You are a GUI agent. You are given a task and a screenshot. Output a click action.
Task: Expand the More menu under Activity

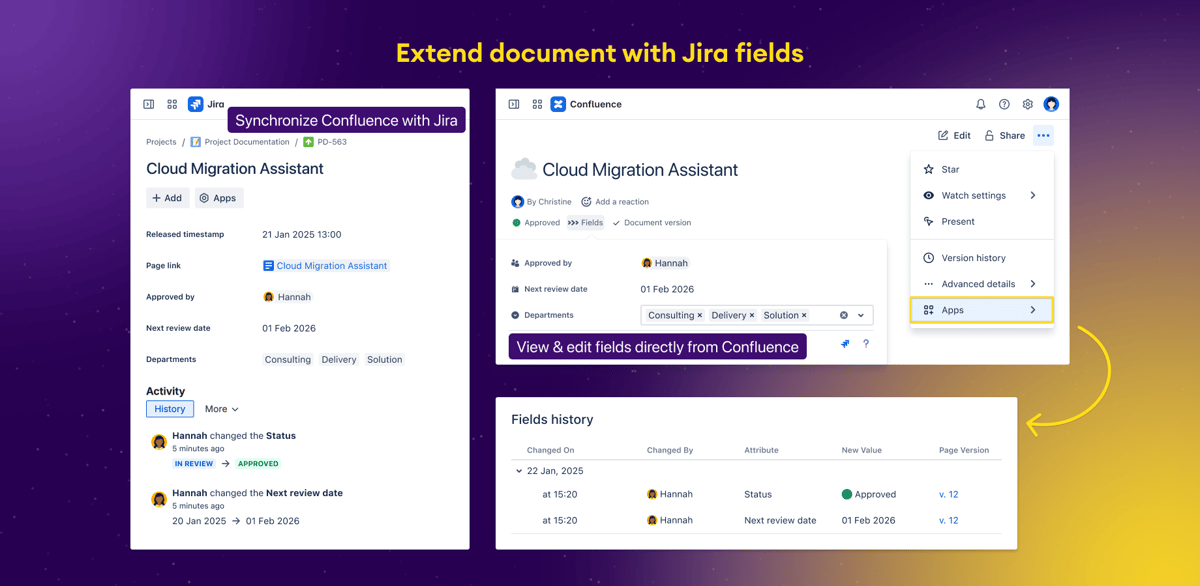tap(220, 408)
